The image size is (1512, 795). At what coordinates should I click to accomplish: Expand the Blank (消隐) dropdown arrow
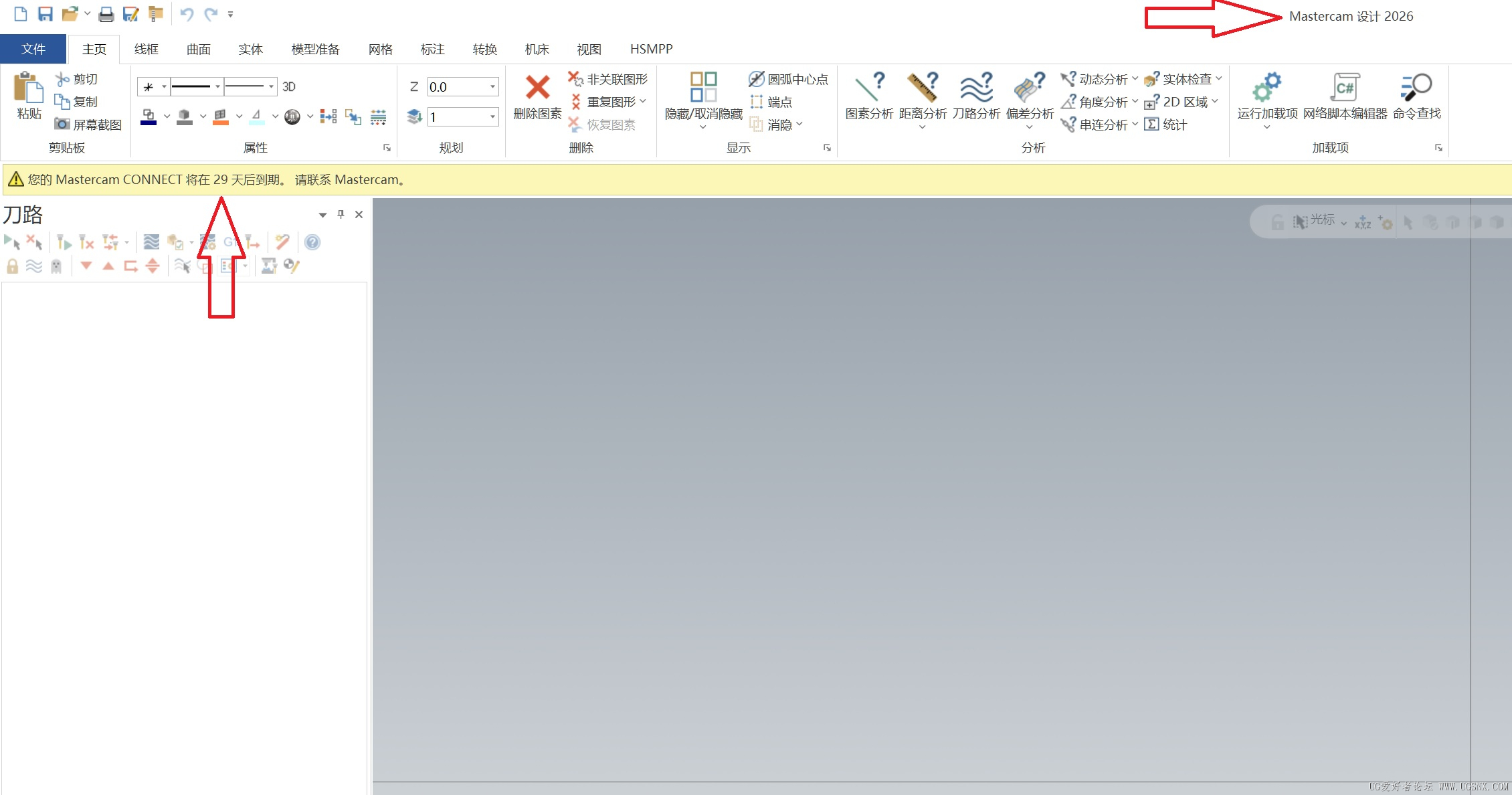pos(799,124)
